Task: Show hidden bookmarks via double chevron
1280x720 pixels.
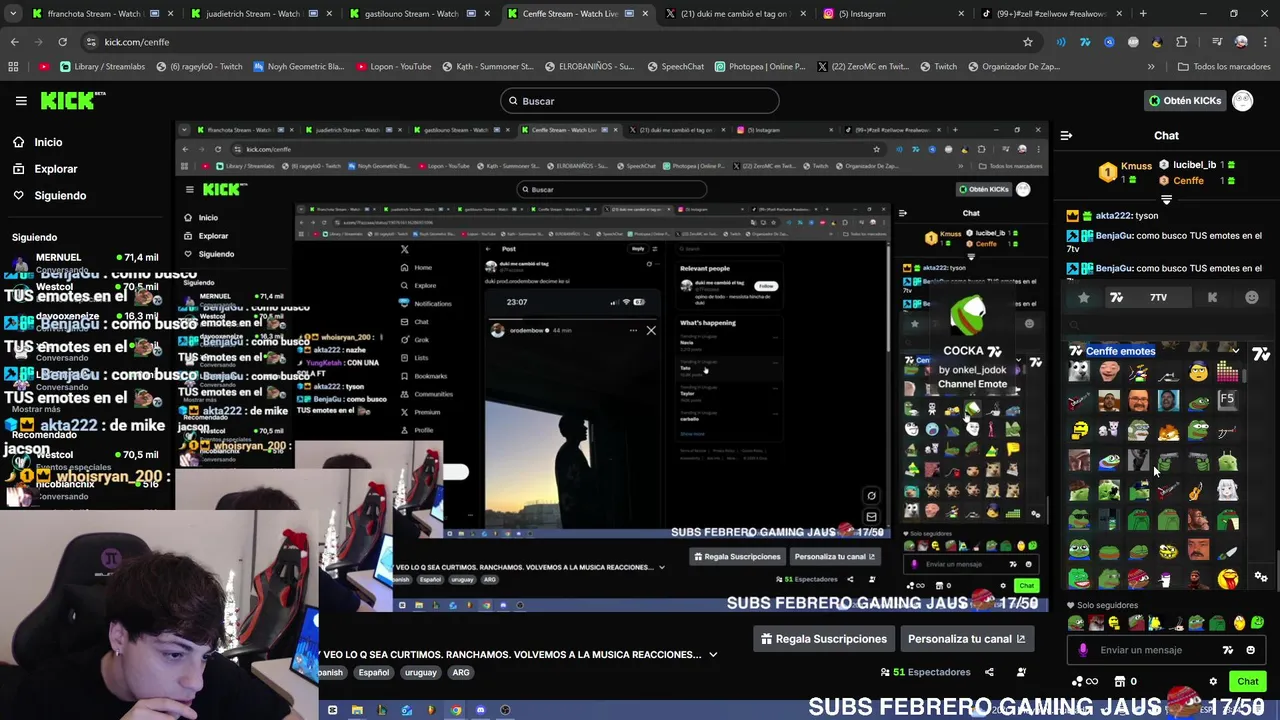Action: pyautogui.click(x=1151, y=67)
